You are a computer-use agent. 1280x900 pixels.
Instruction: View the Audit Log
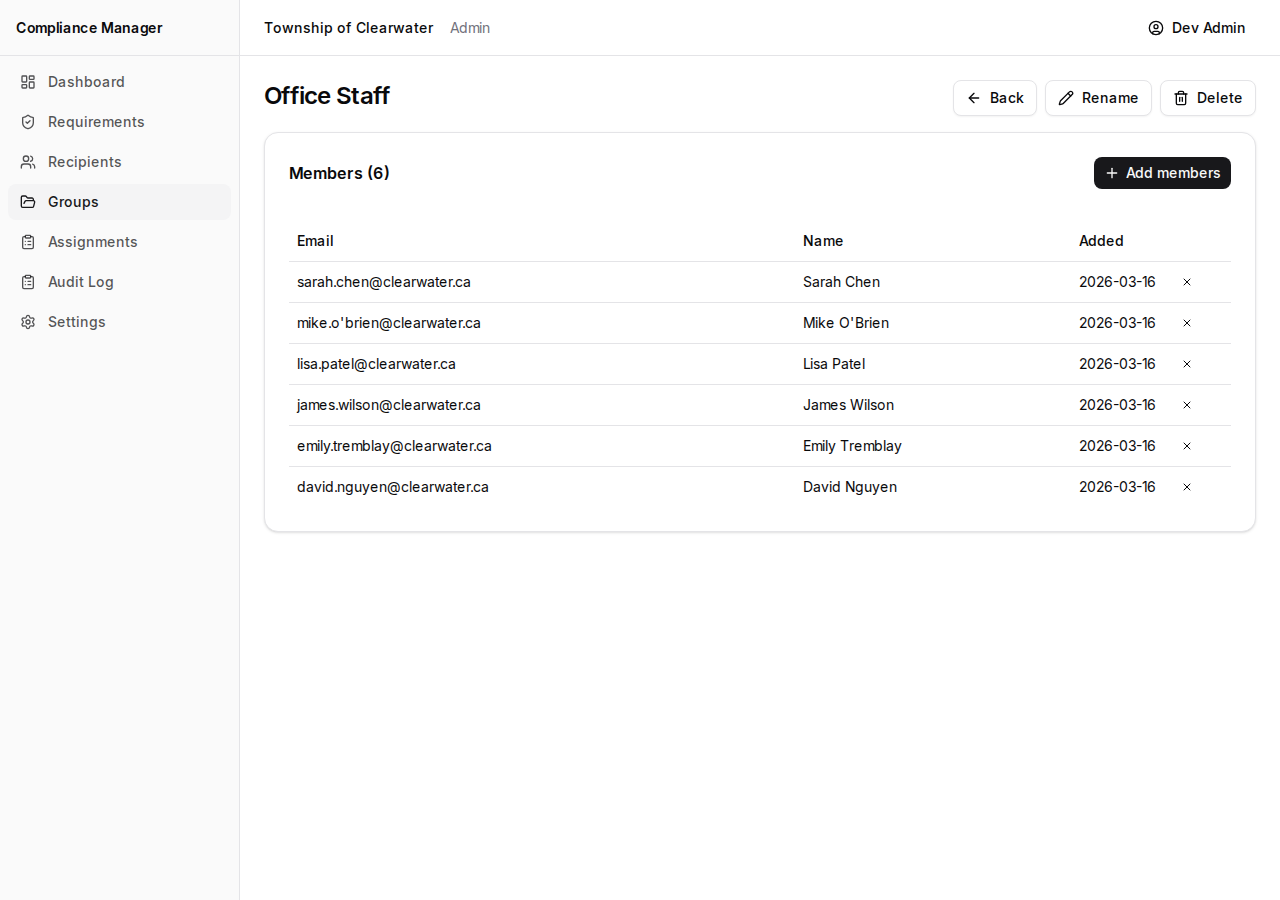click(119, 282)
